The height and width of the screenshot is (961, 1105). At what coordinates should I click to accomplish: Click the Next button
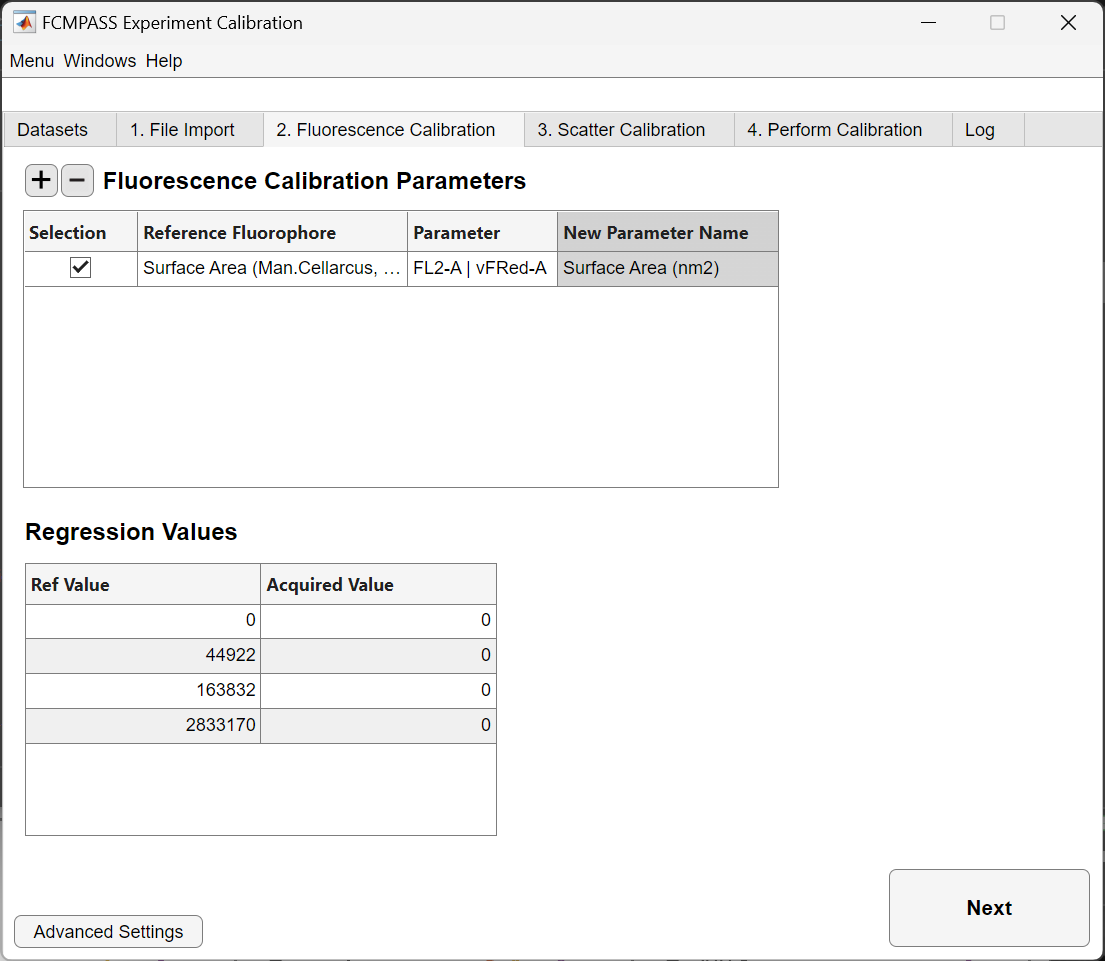click(989, 907)
